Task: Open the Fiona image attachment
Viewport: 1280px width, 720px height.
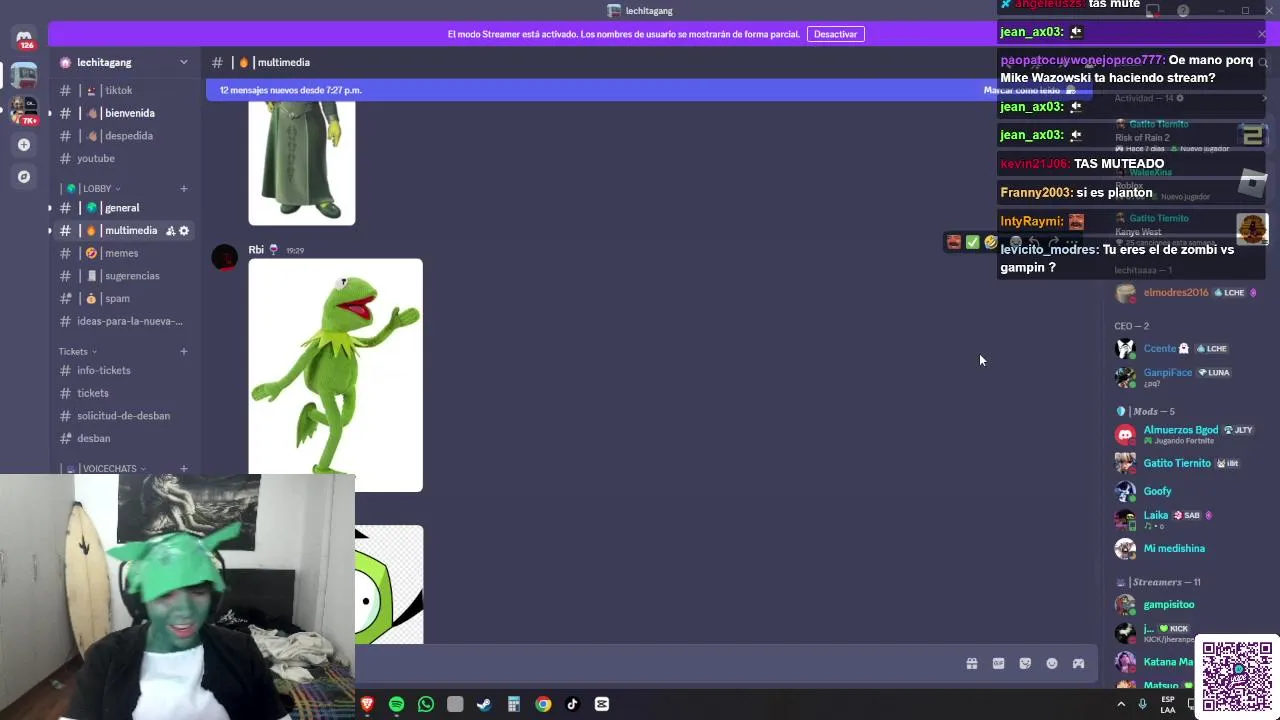Action: click(x=302, y=162)
